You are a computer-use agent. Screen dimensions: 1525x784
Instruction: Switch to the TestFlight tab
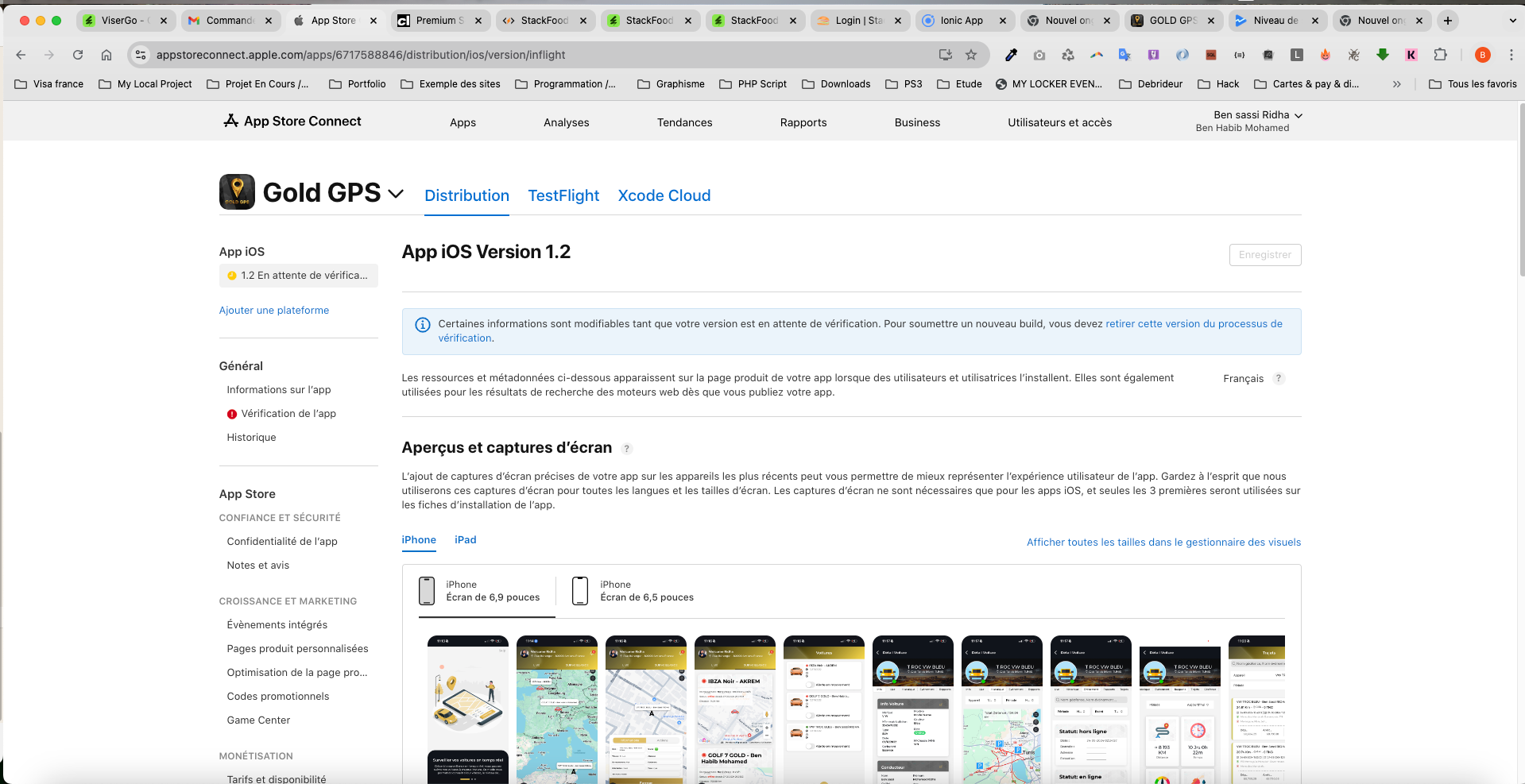pos(563,195)
